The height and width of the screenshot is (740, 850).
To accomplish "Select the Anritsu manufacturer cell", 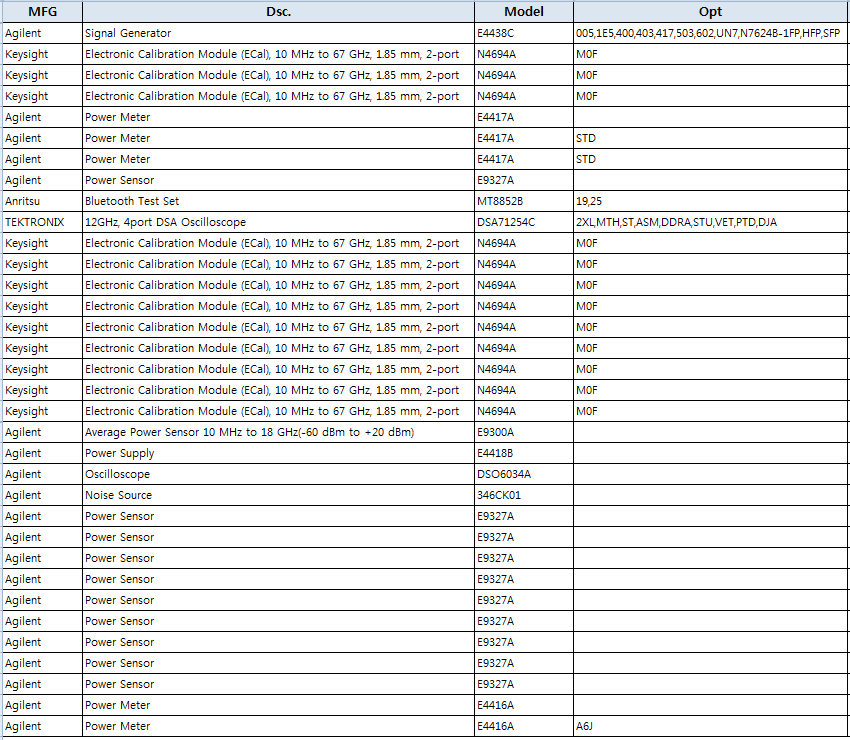I will pyautogui.click(x=42, y=201).
